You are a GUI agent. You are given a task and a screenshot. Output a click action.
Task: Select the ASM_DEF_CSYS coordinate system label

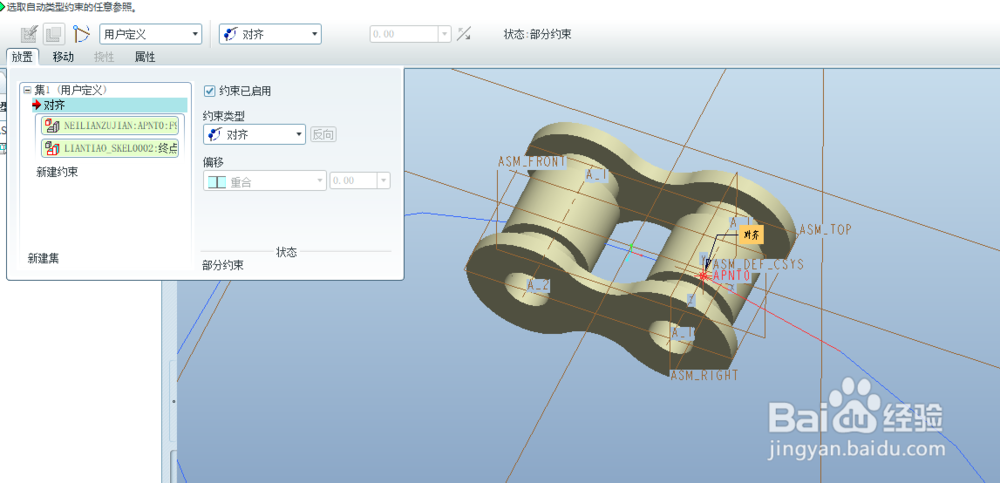tap(758, 264)
